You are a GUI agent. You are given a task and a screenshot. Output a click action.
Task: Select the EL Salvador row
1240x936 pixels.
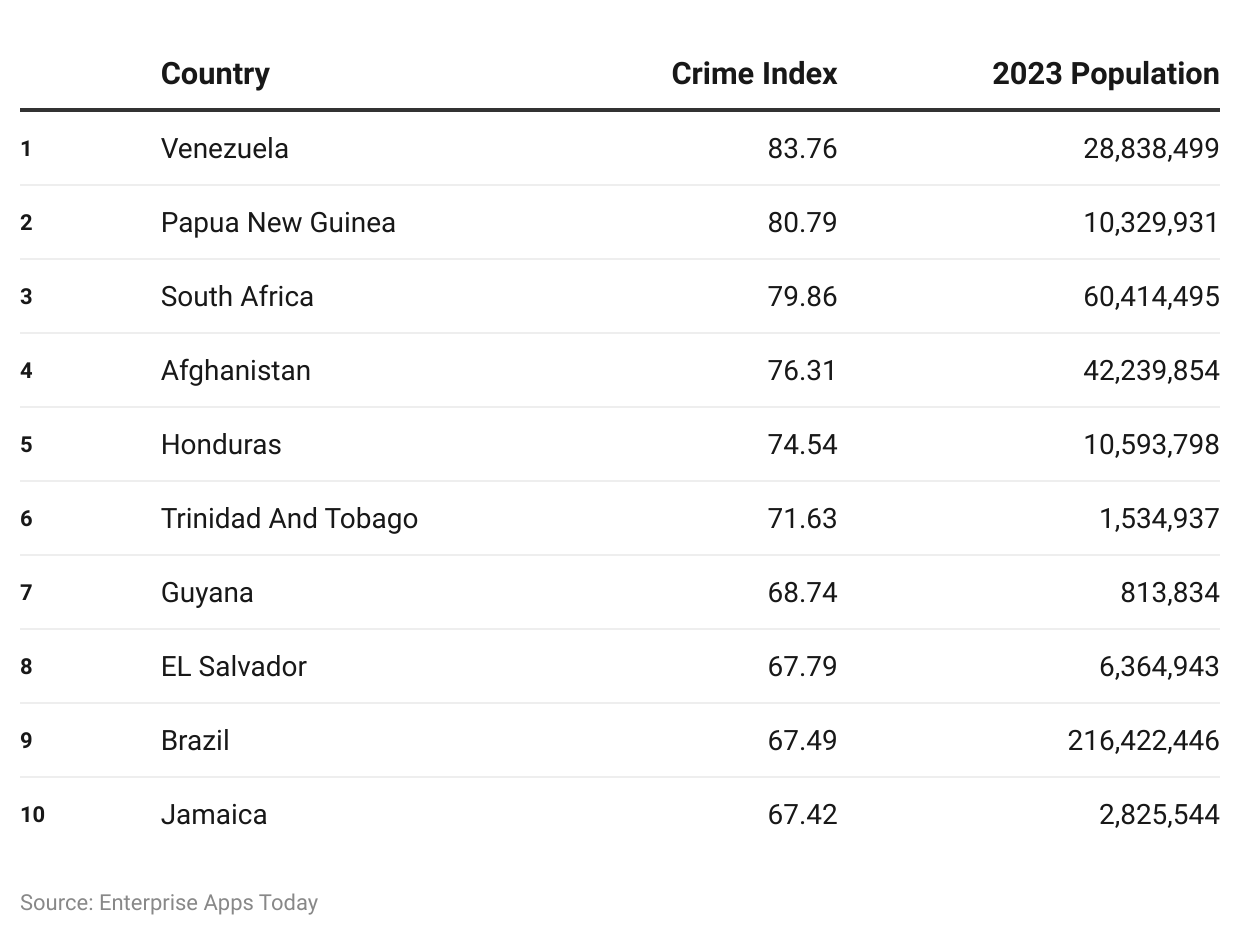coord(620,666)
